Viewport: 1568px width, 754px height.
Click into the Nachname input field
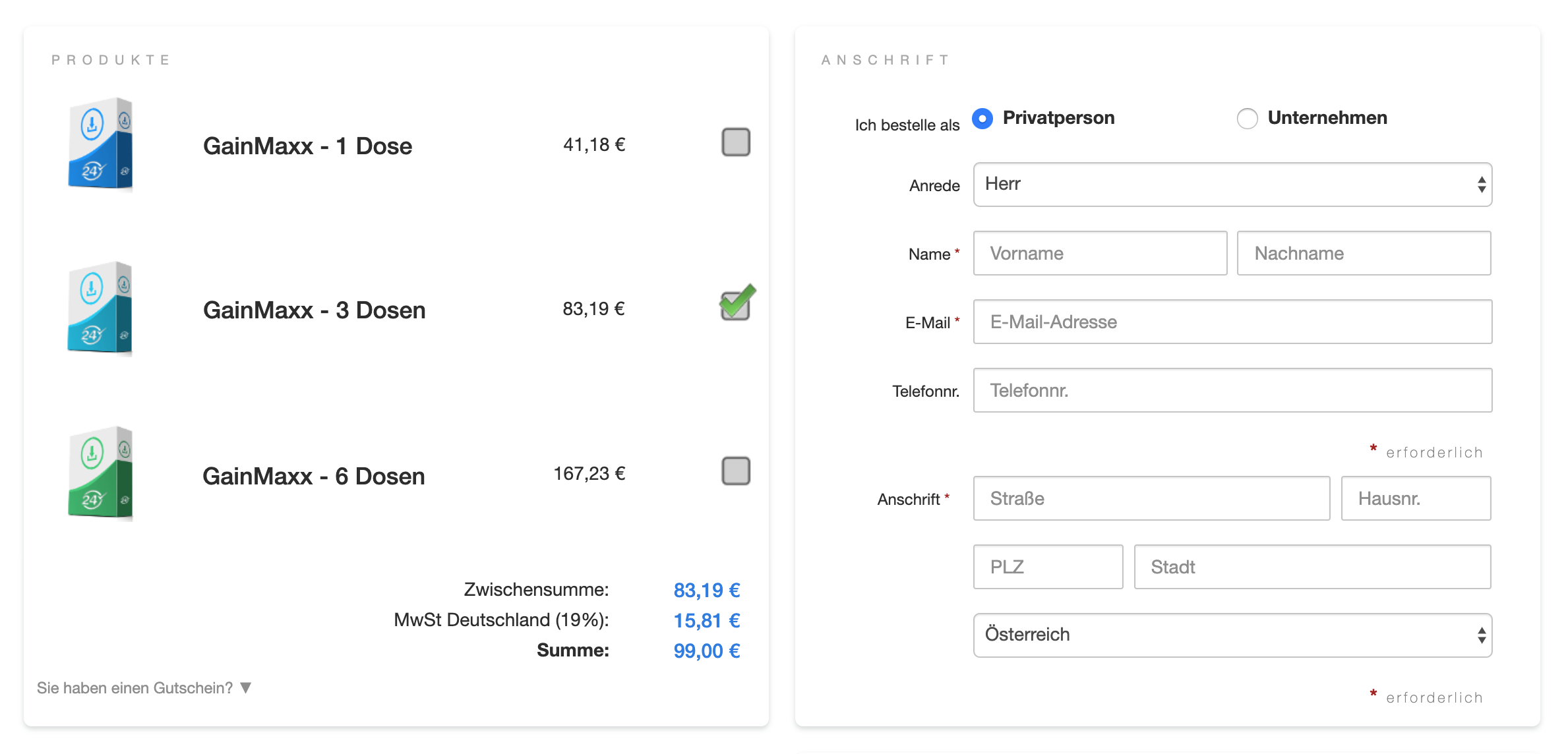point(1363,254)
